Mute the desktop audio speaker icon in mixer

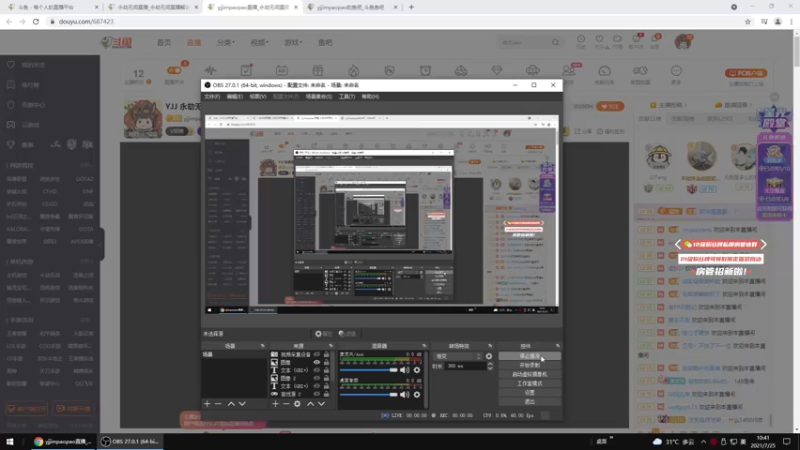point(405,394)
